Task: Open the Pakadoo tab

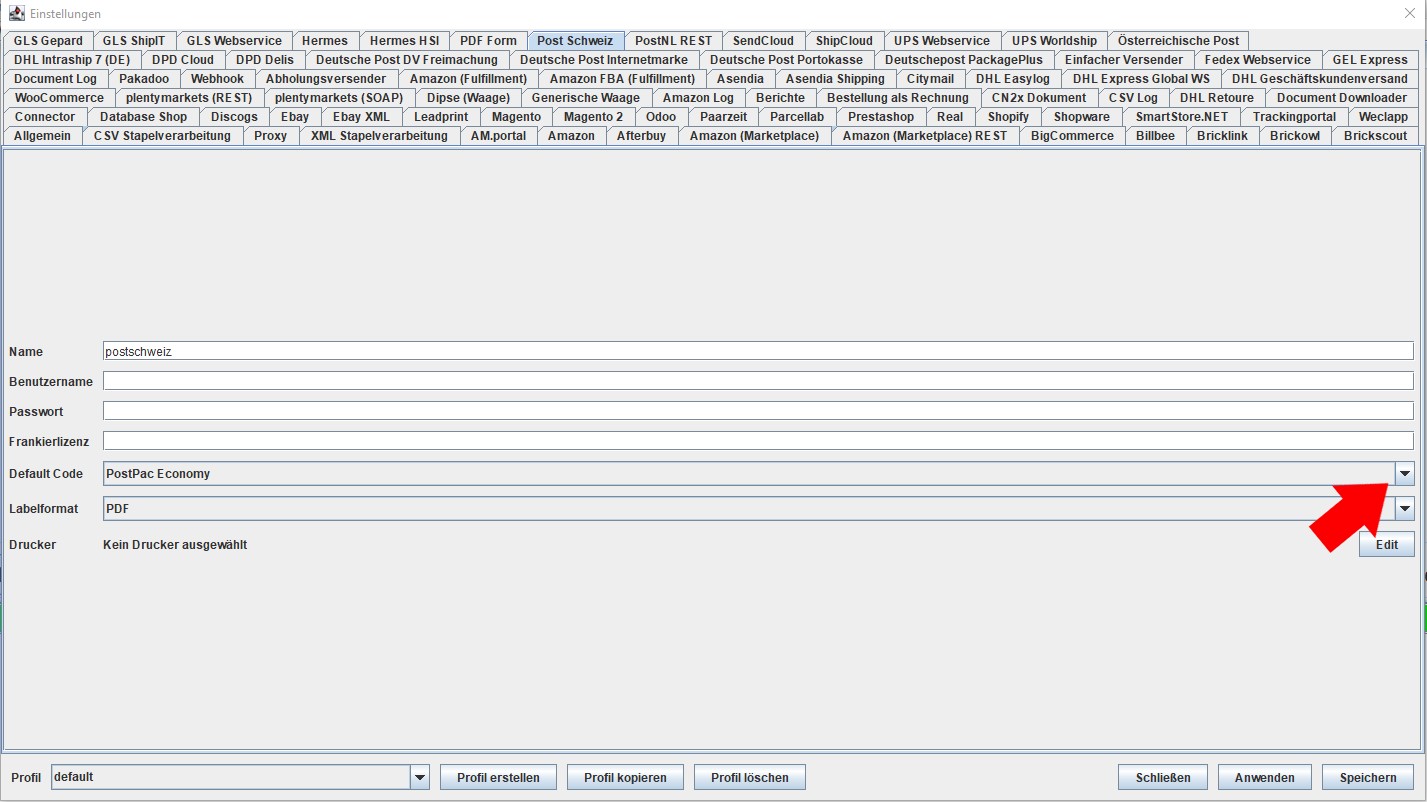Action: tap(144, 79)
